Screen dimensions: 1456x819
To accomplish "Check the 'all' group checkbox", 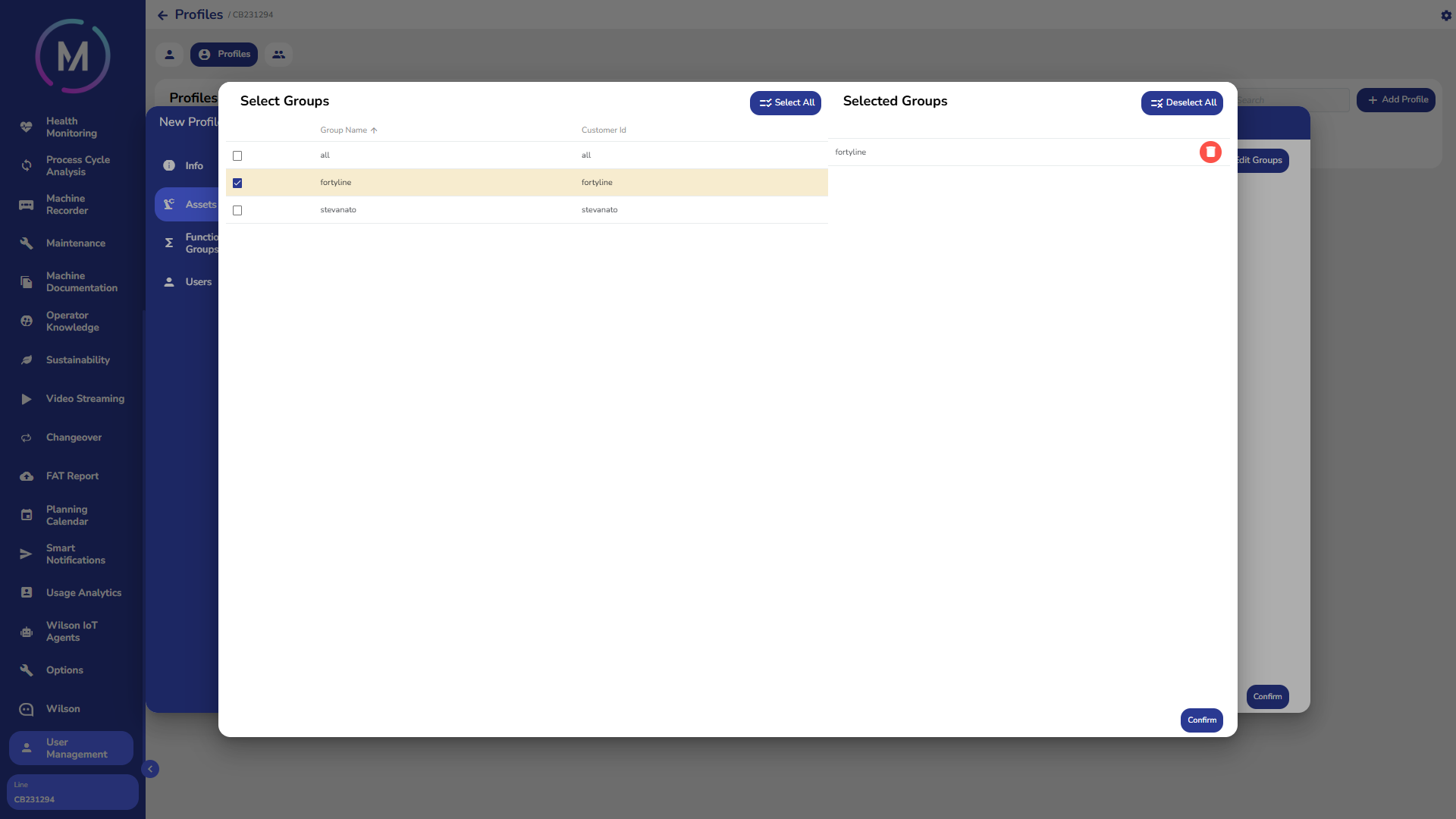I will click(x=237, y=155).
